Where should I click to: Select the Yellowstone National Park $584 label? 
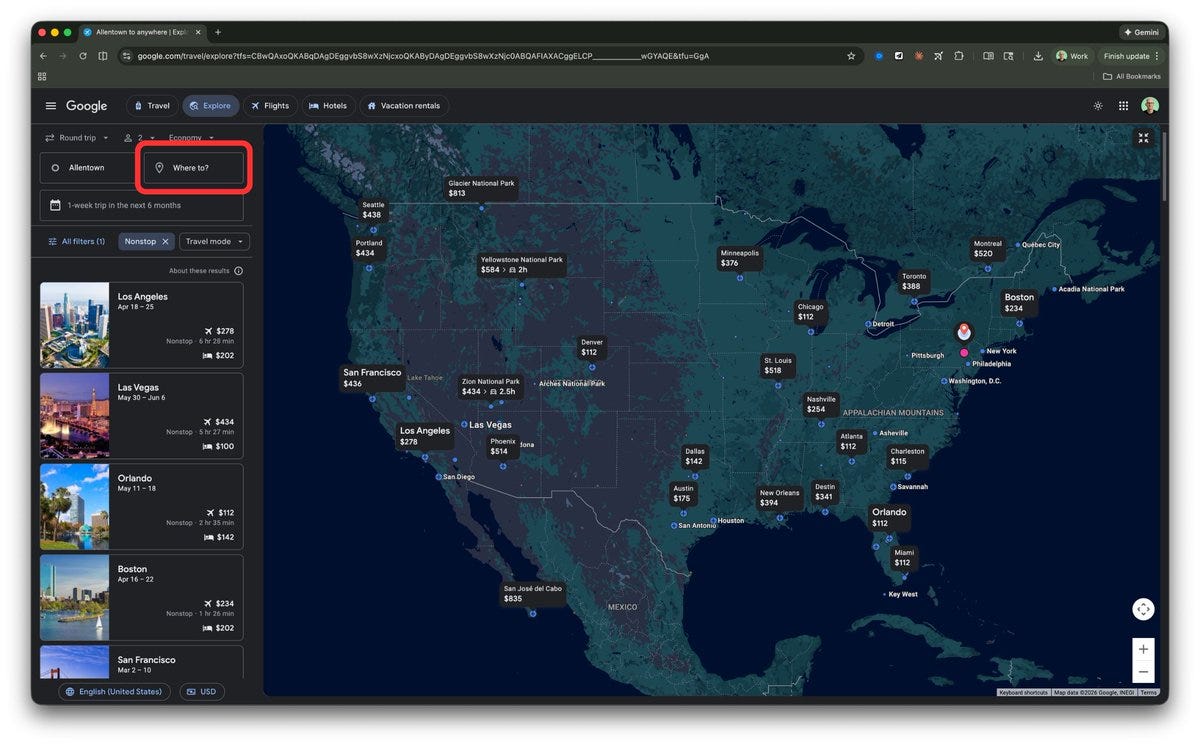point(521,265)
